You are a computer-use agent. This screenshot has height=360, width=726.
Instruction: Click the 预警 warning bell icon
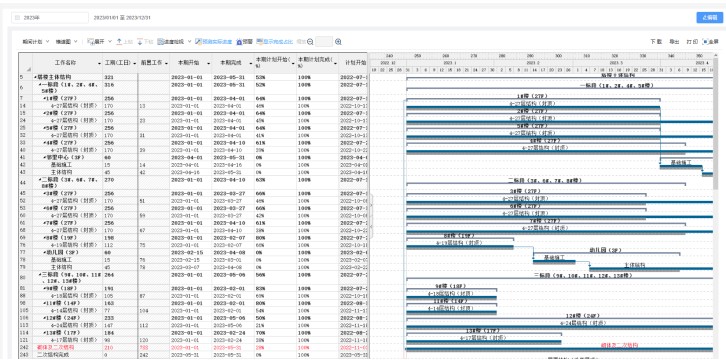tap(239, 42)
